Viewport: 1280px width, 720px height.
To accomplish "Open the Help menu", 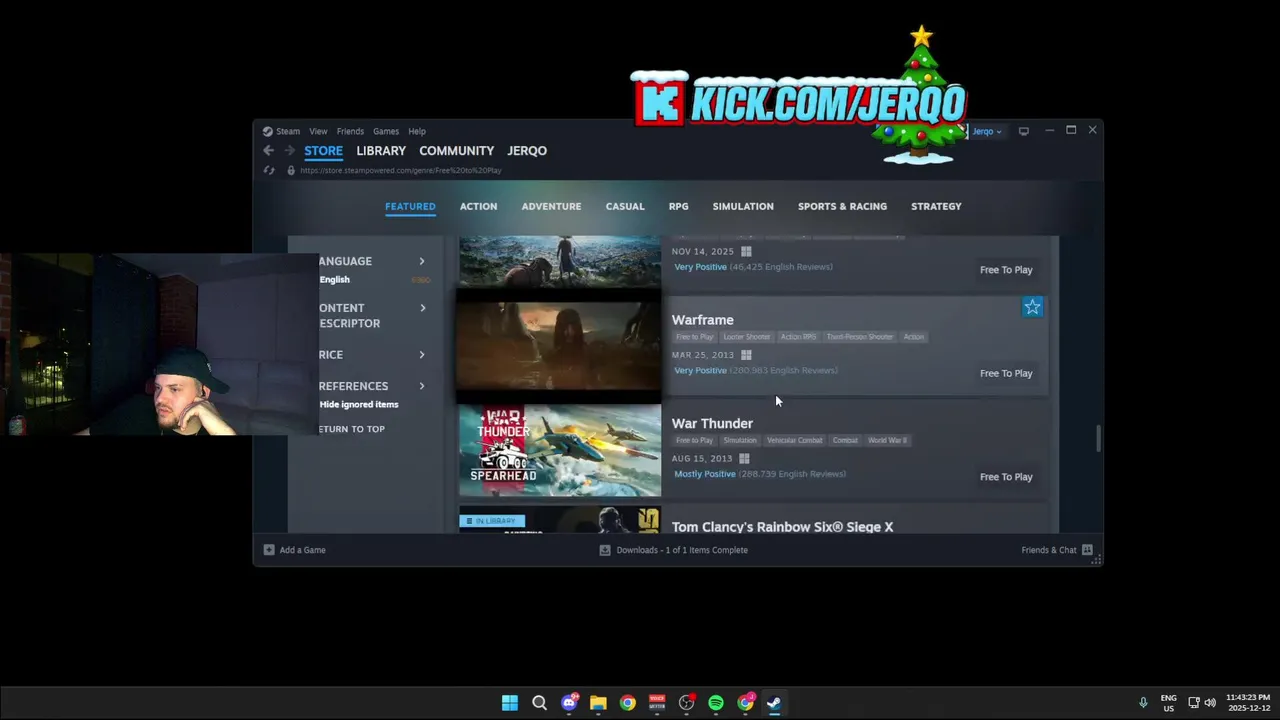I will point(417,131).
